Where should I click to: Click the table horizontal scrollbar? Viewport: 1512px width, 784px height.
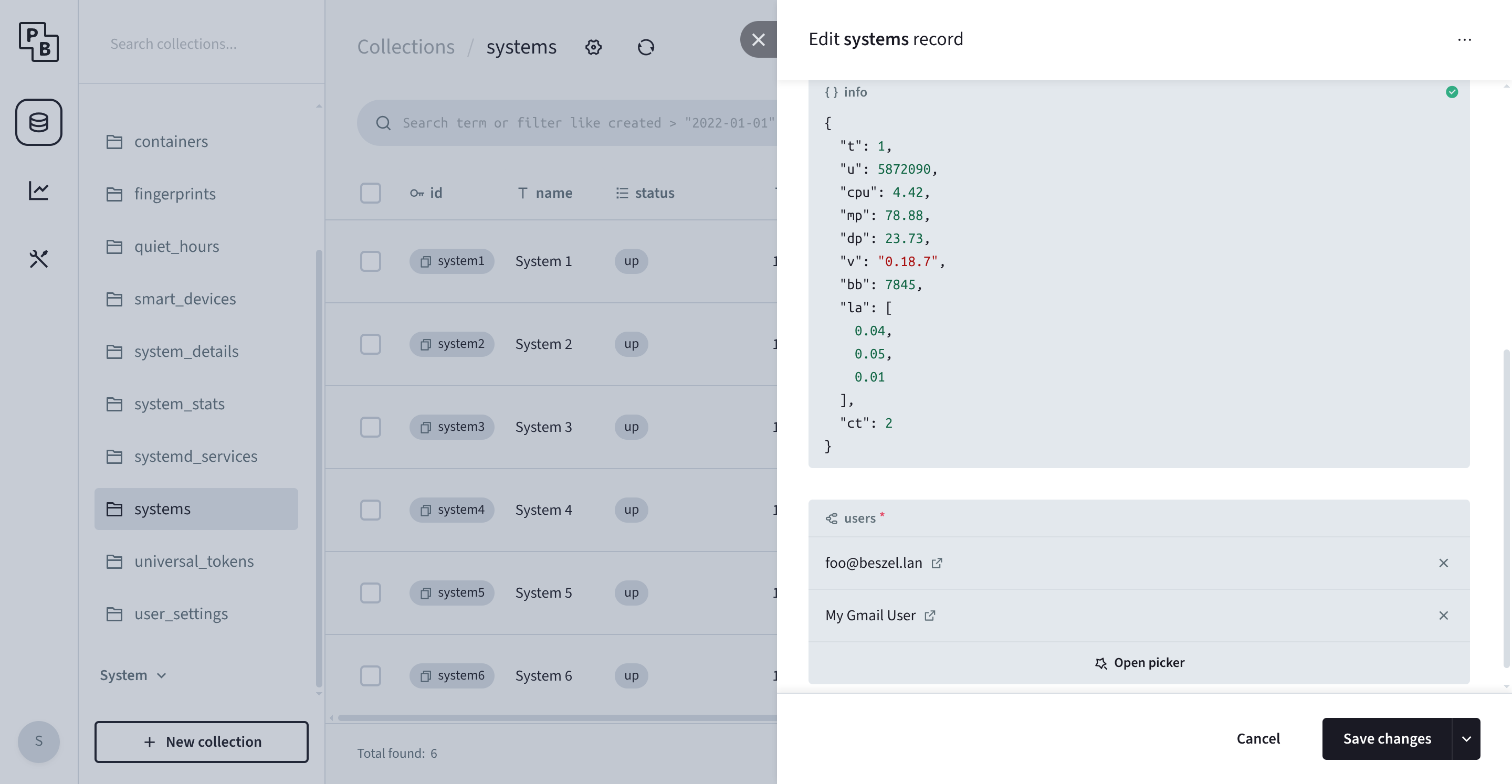tap(556, 717)
